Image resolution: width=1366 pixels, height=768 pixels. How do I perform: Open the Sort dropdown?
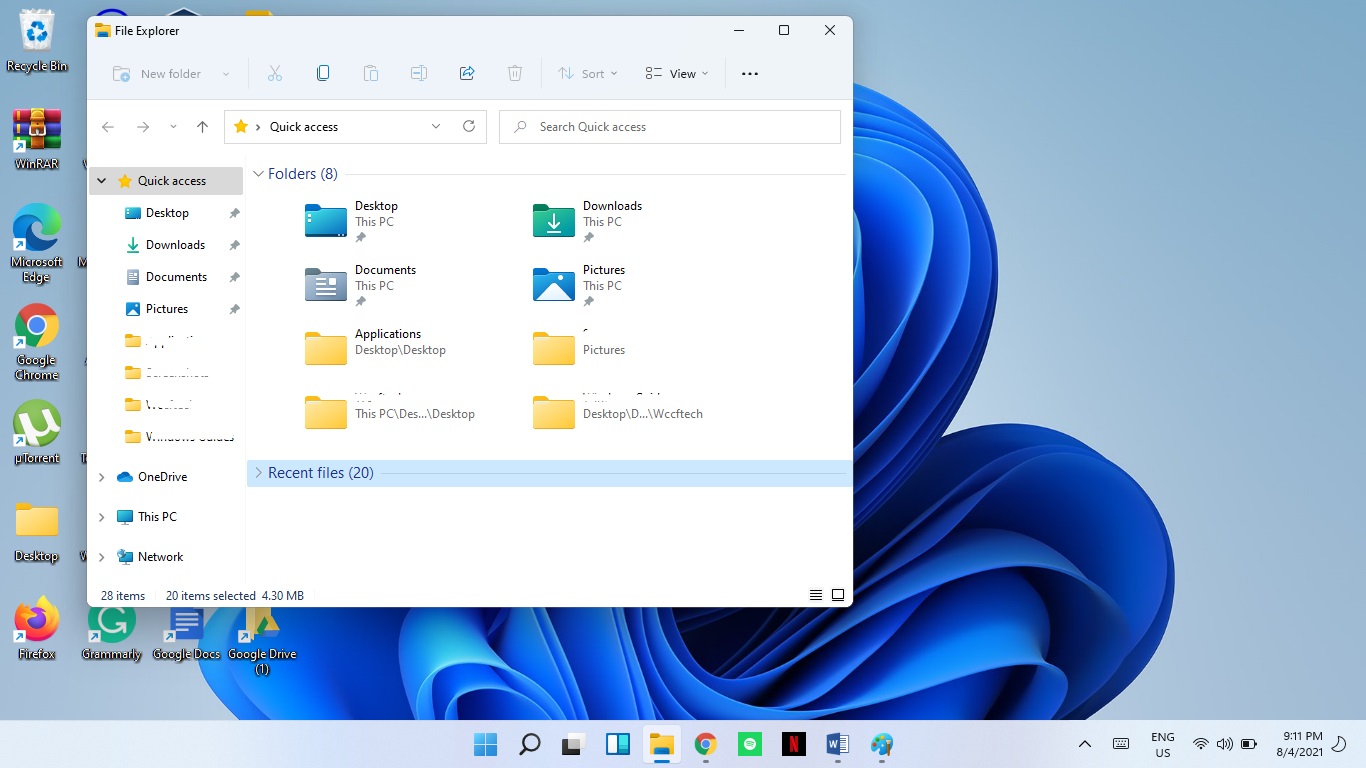pyautogui.click(x=587, y=73)
